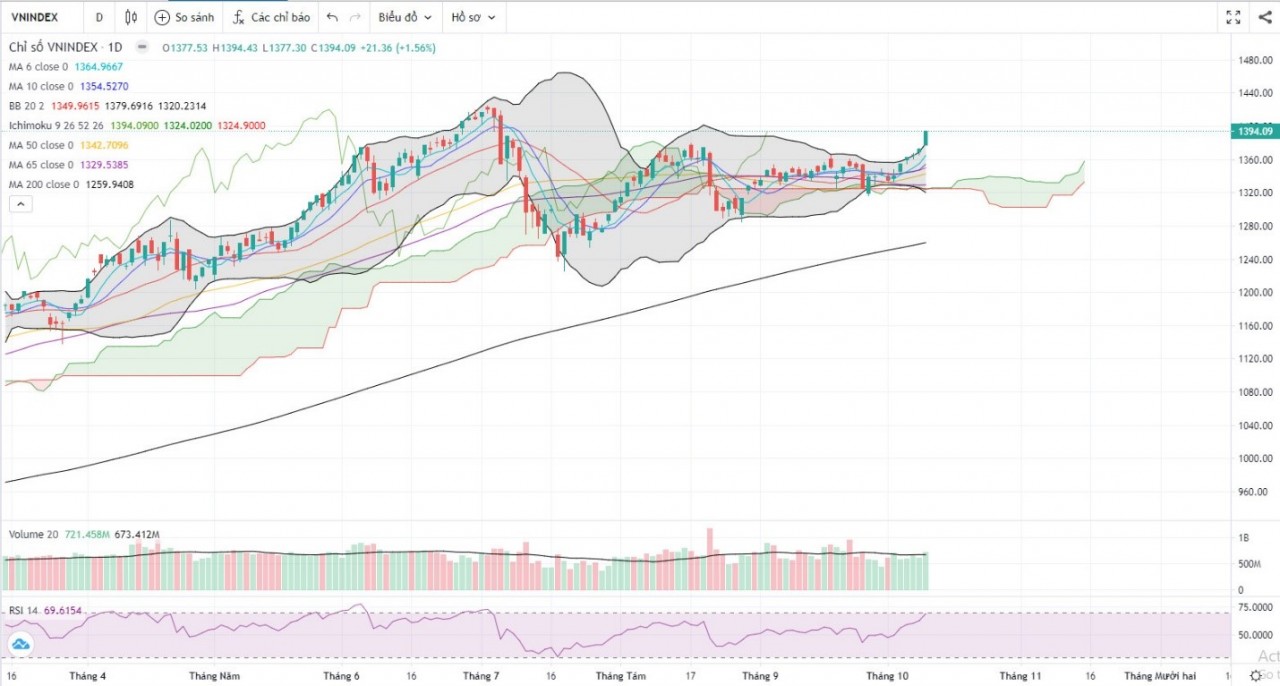Change the D timeframe interval
Screen dimensions: 1280x686
(98, 17)
